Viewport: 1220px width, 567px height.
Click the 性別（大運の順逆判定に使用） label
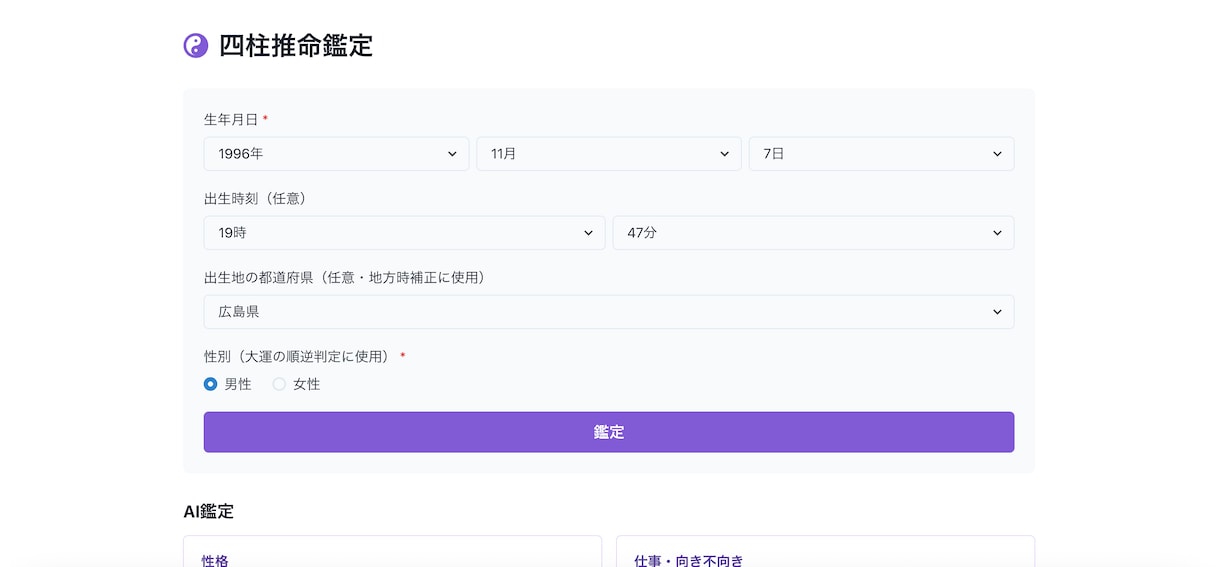[299, 356]
